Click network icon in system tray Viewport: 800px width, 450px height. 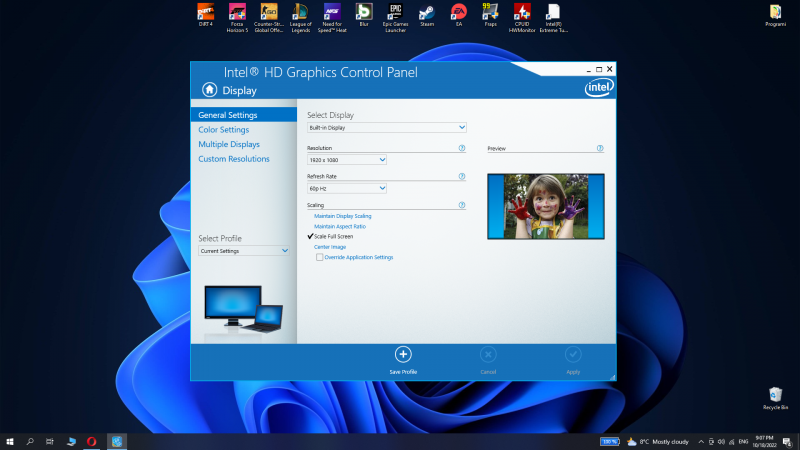click(731, 442)
